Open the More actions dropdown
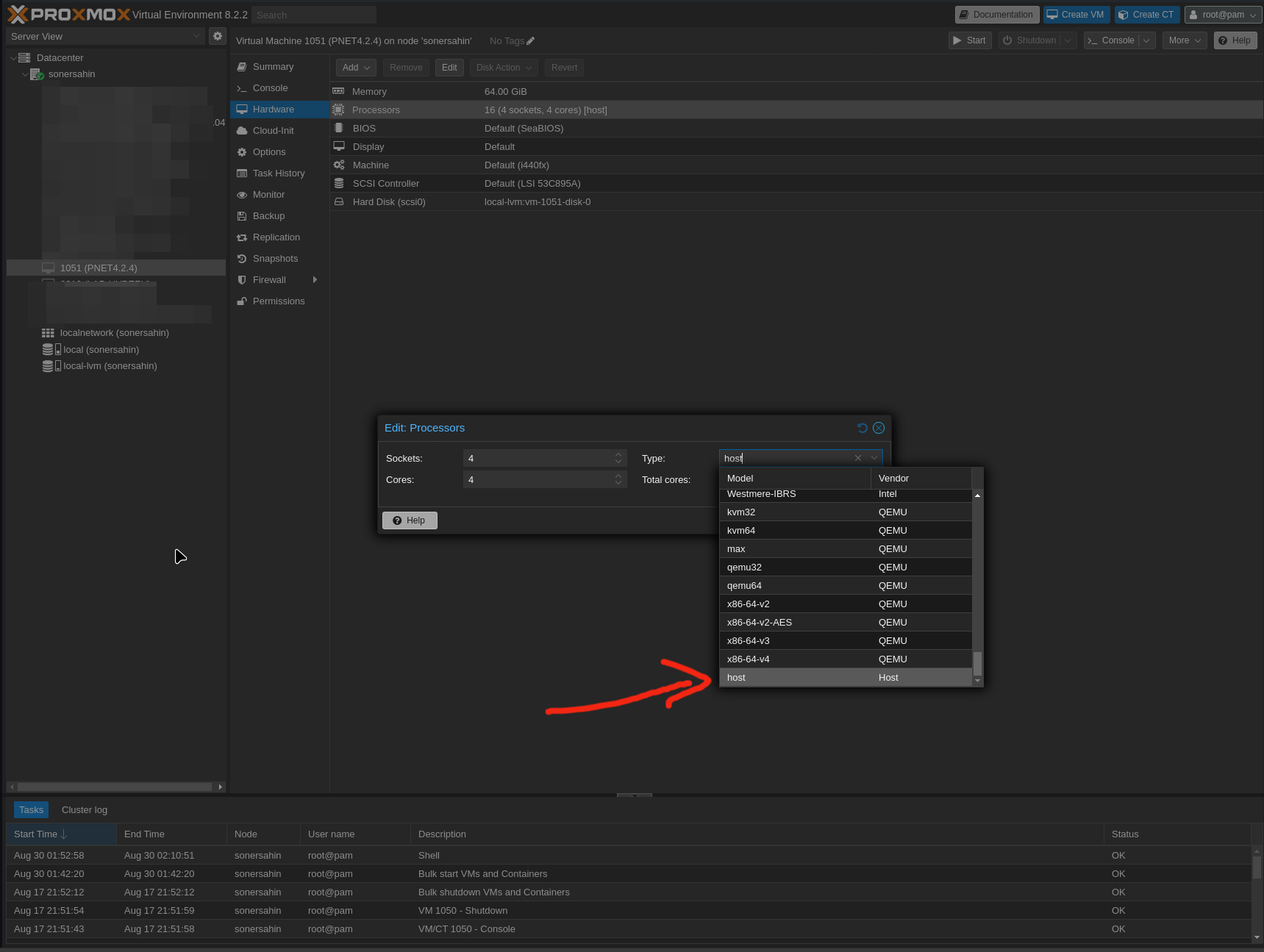 point(1185,40)
